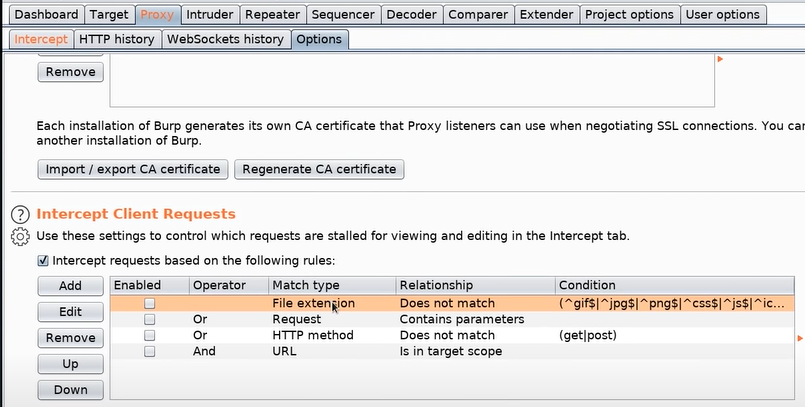Open the User options tab
Viewport: 805px width, 407px height.
[723, 14]
